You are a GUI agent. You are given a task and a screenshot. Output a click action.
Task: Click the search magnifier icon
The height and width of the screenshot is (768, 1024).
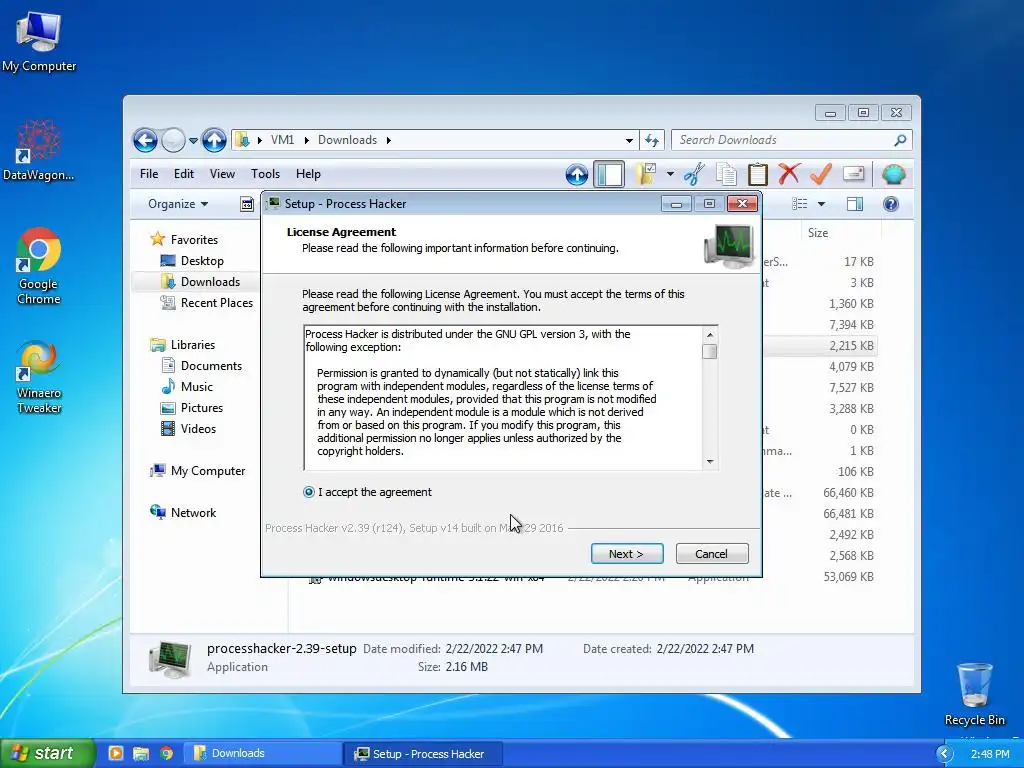pyautogui.click(x=900, y=140)
